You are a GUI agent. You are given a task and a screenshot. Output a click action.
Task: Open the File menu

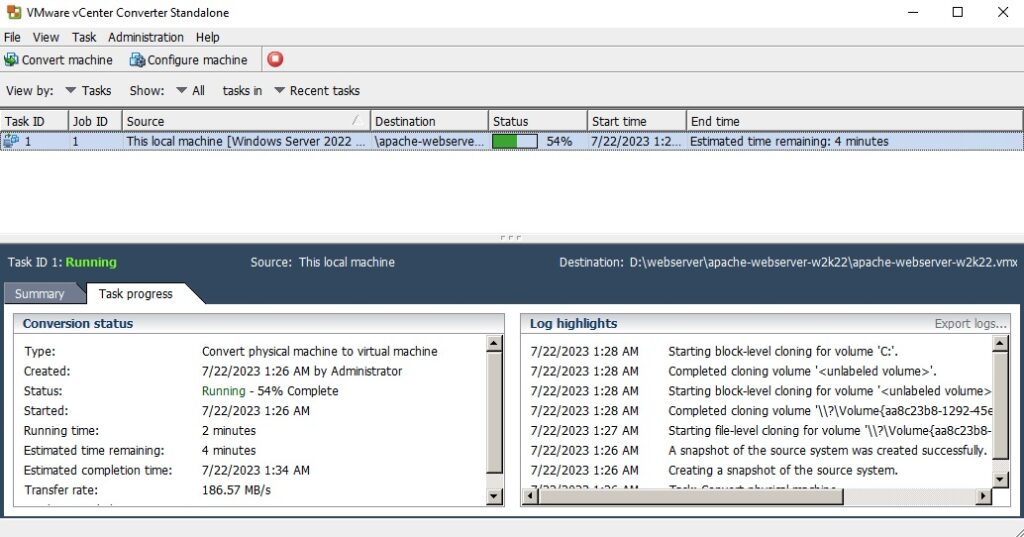12,37
